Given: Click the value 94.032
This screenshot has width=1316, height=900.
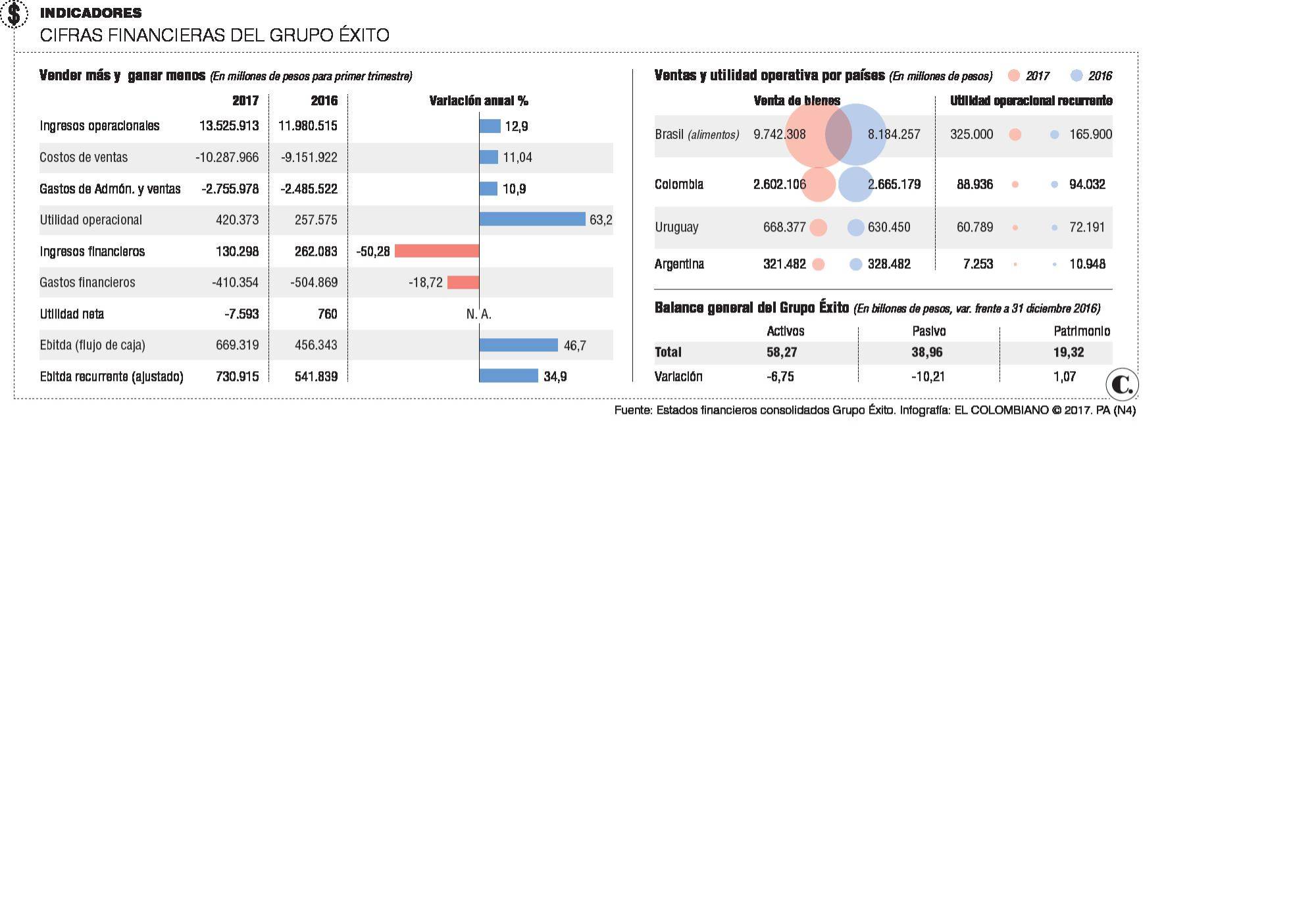Looking at the screenshot, I should (1087, 184).
